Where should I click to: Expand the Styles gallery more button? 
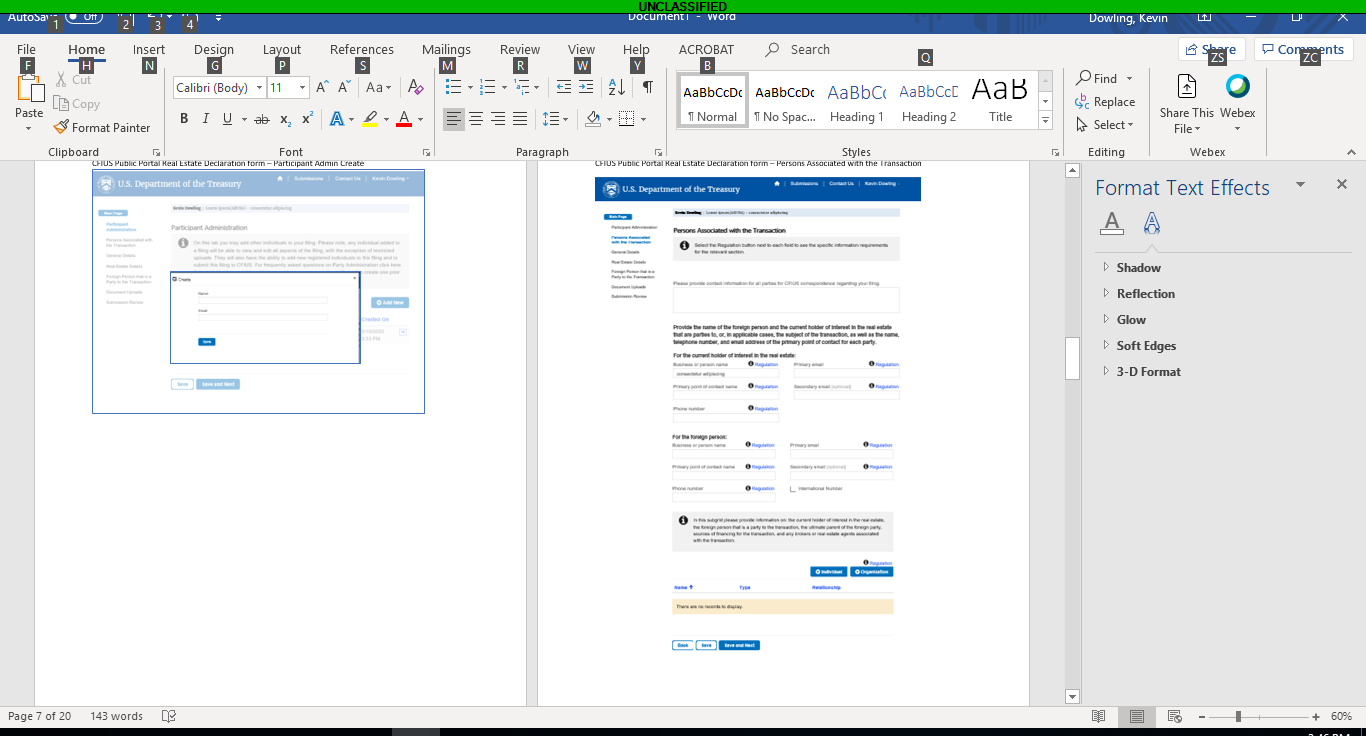tap(1045, 120)
